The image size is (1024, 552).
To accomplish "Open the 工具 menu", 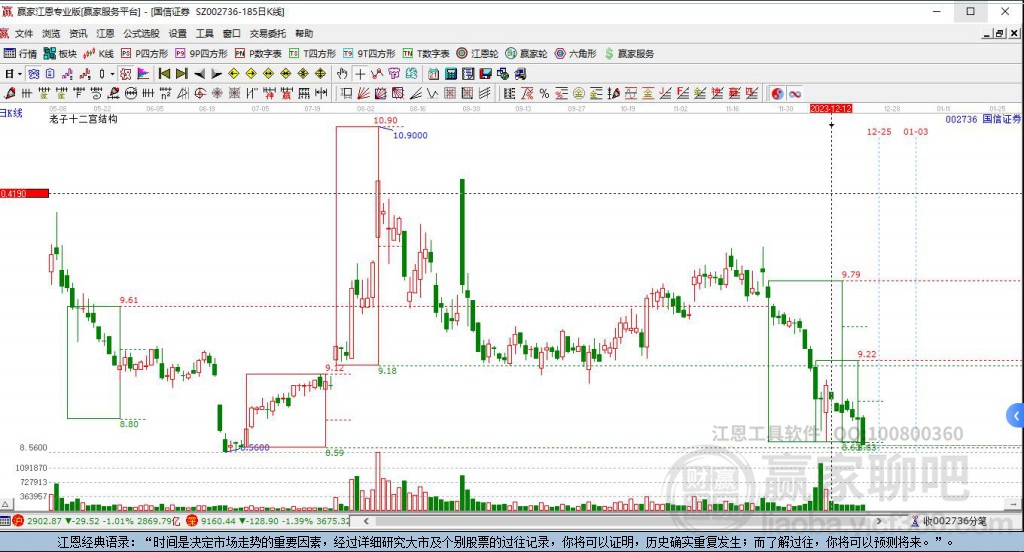I will click(x=205, y=33).
